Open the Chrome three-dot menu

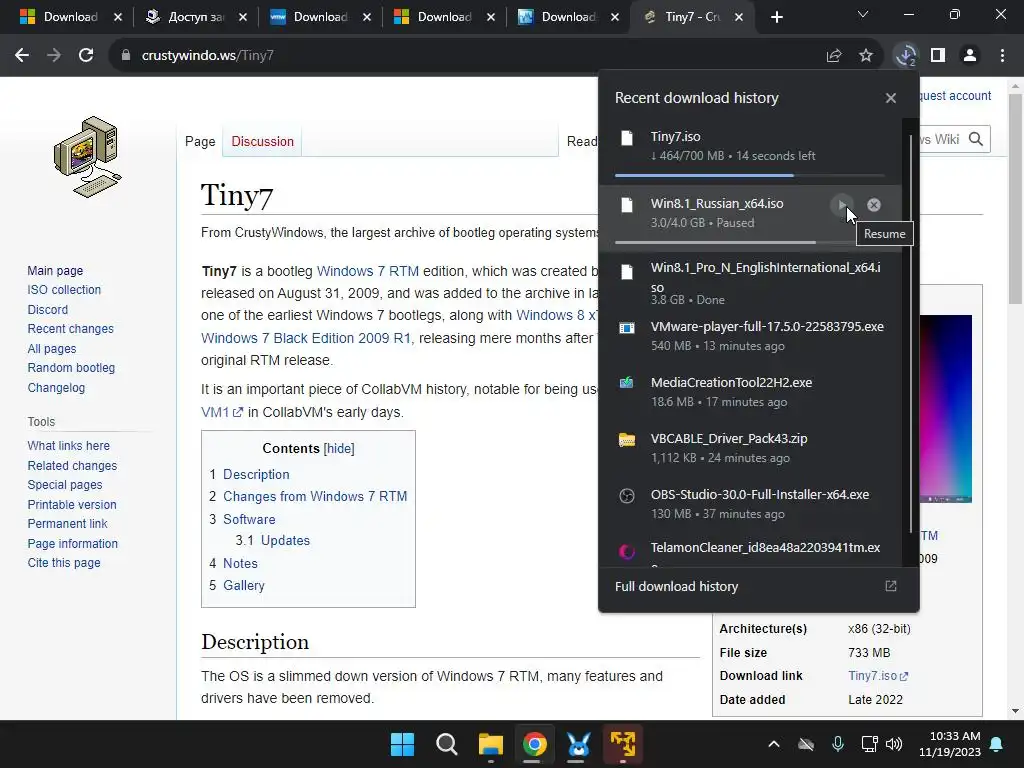coord(1002,56)
